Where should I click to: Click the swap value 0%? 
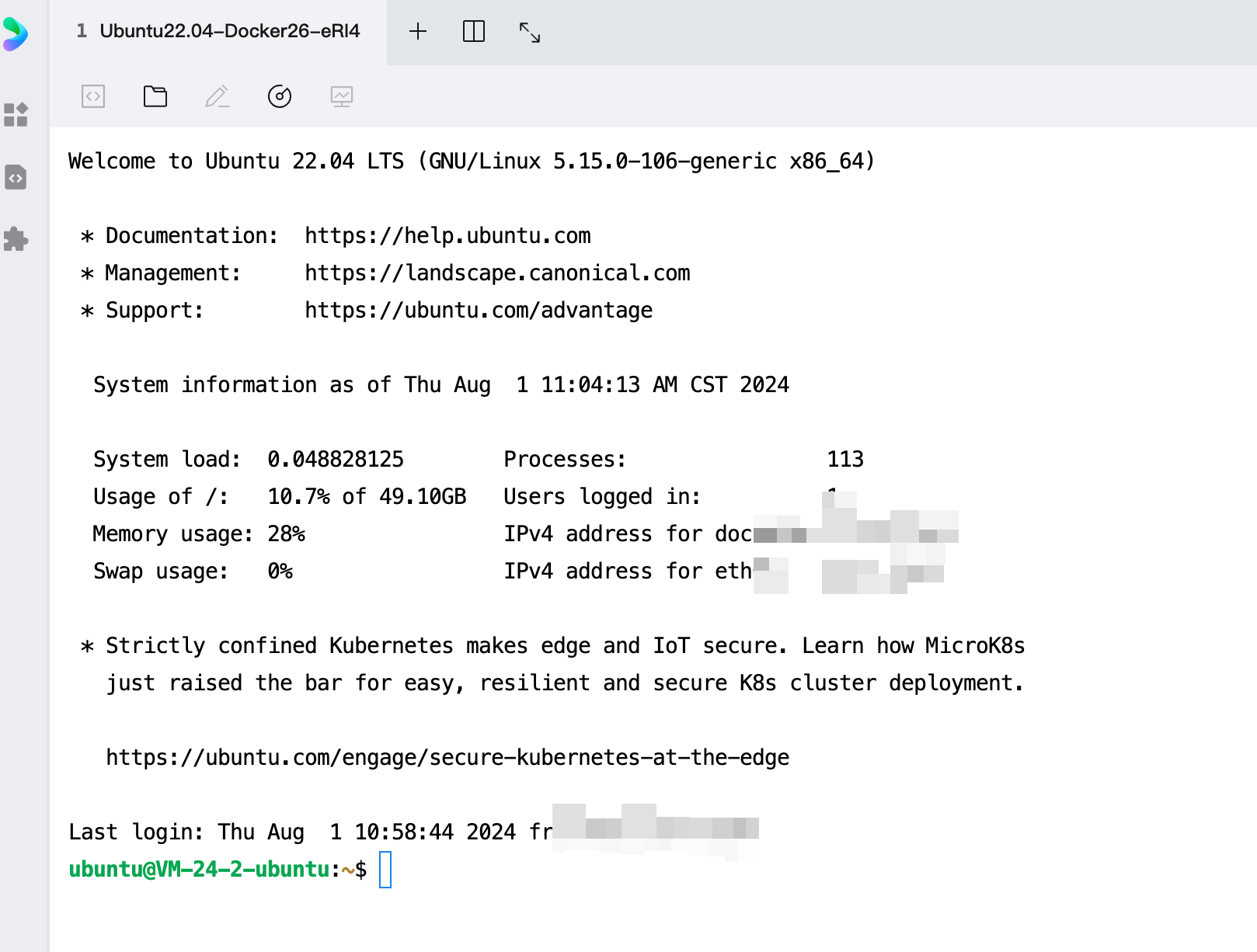coord(280,571)
